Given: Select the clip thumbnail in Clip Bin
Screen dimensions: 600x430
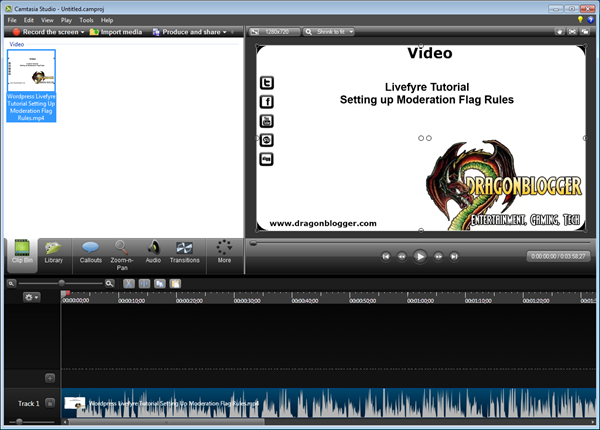Looking at the screenshot, I should pos(31,70).
